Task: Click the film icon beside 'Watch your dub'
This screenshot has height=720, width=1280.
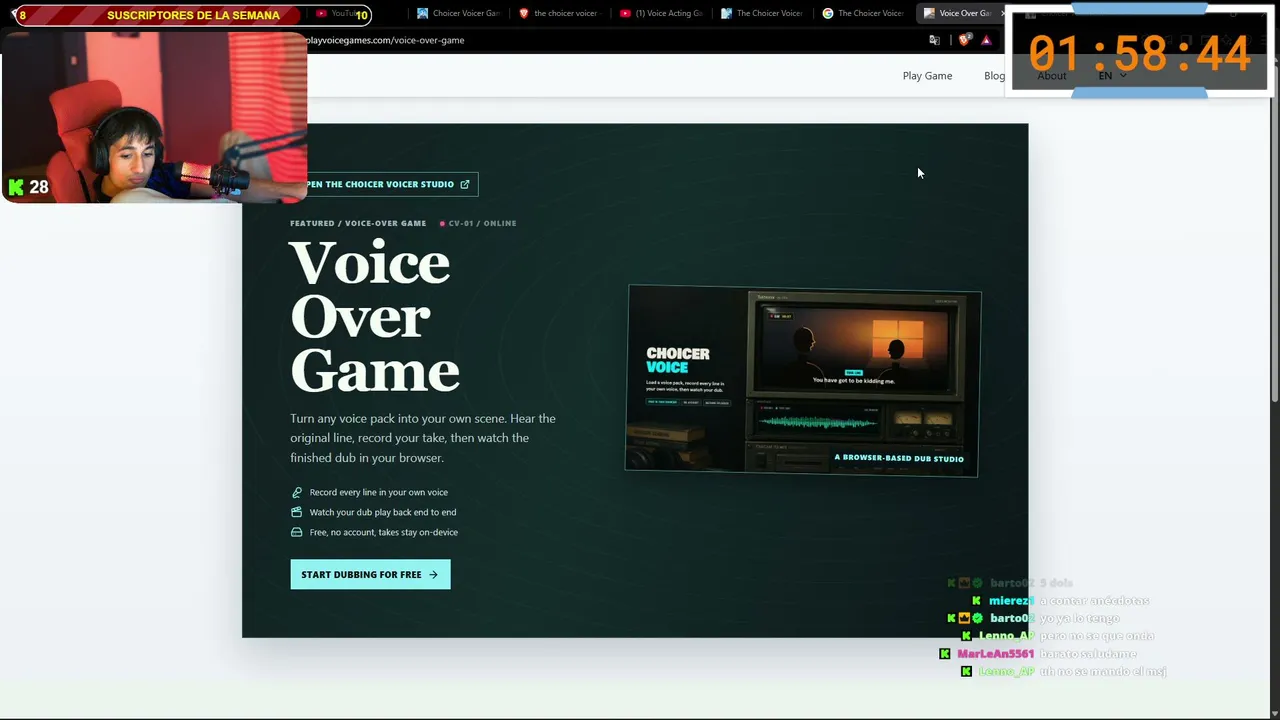Action: [x=296, y=512]
